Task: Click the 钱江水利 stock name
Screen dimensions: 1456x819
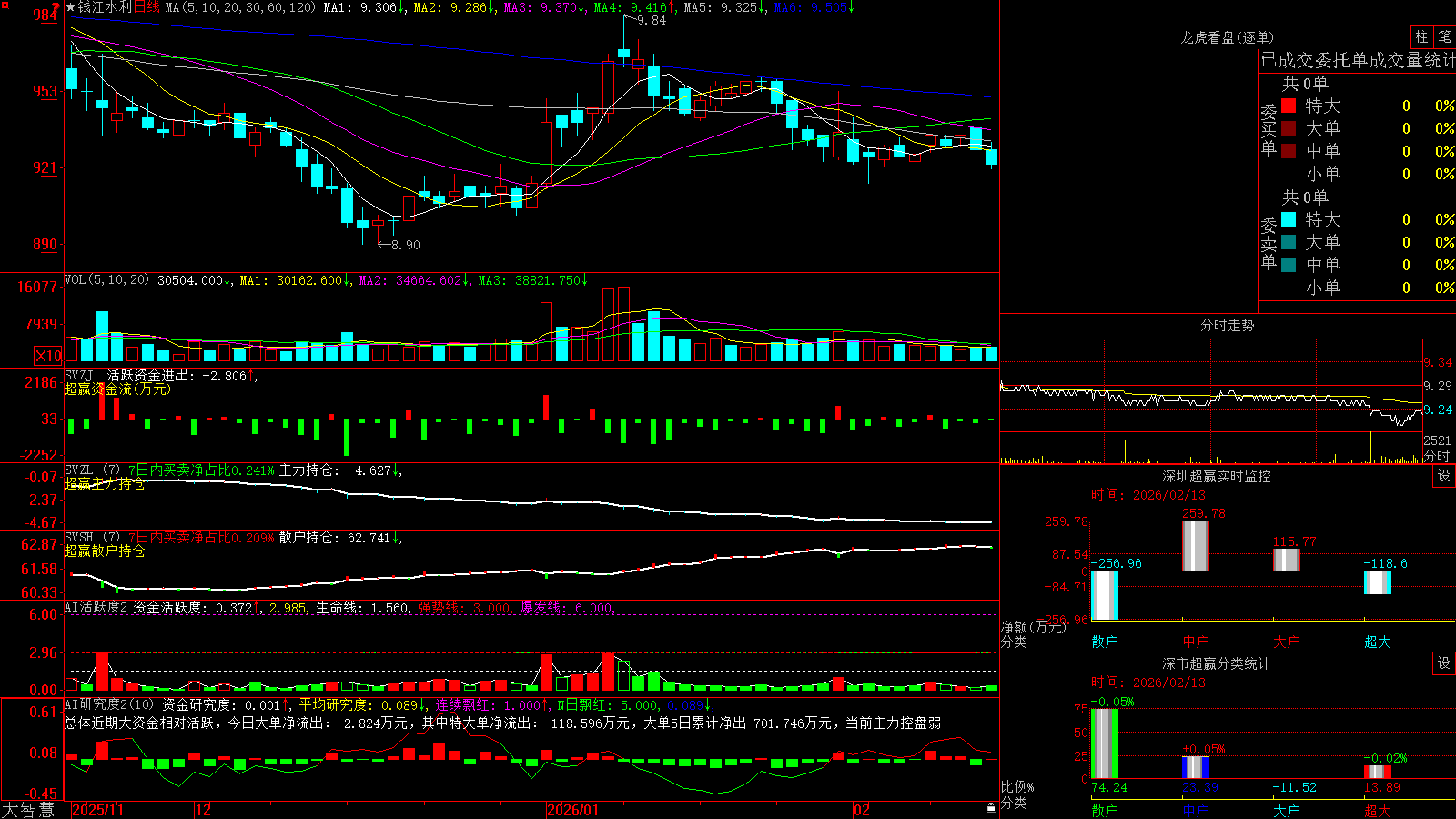Action: pos(105,7)
